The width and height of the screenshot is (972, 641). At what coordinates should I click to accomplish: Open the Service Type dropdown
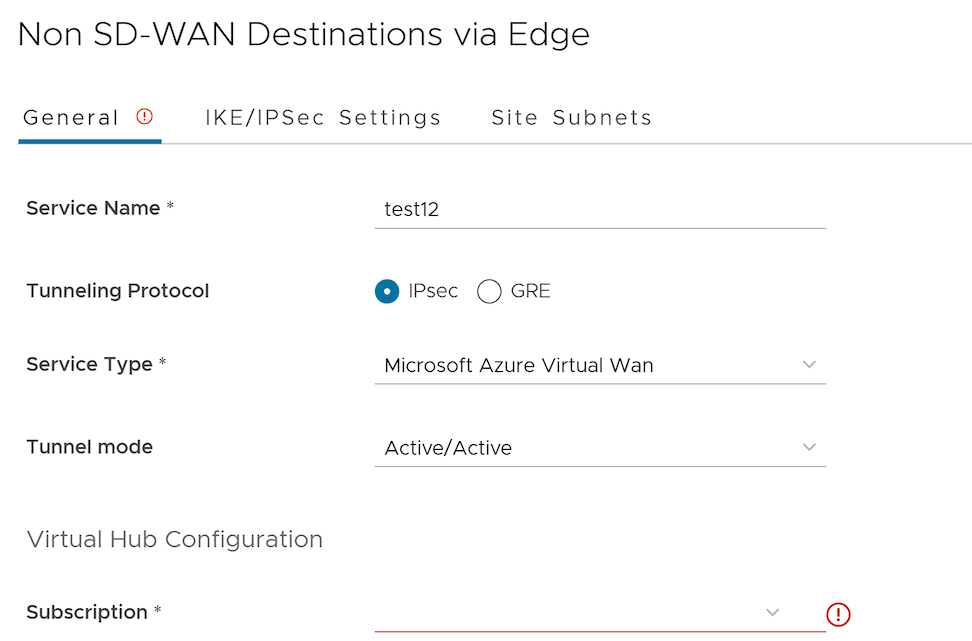[600, 365]
